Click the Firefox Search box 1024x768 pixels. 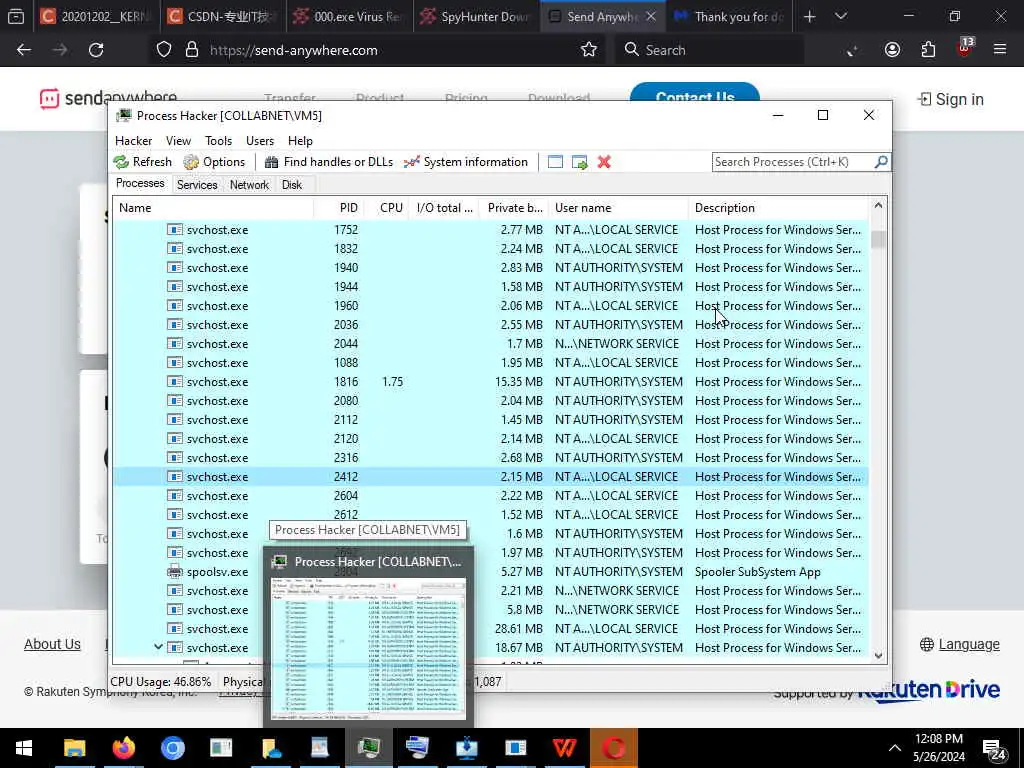click(x=709, y=50)
